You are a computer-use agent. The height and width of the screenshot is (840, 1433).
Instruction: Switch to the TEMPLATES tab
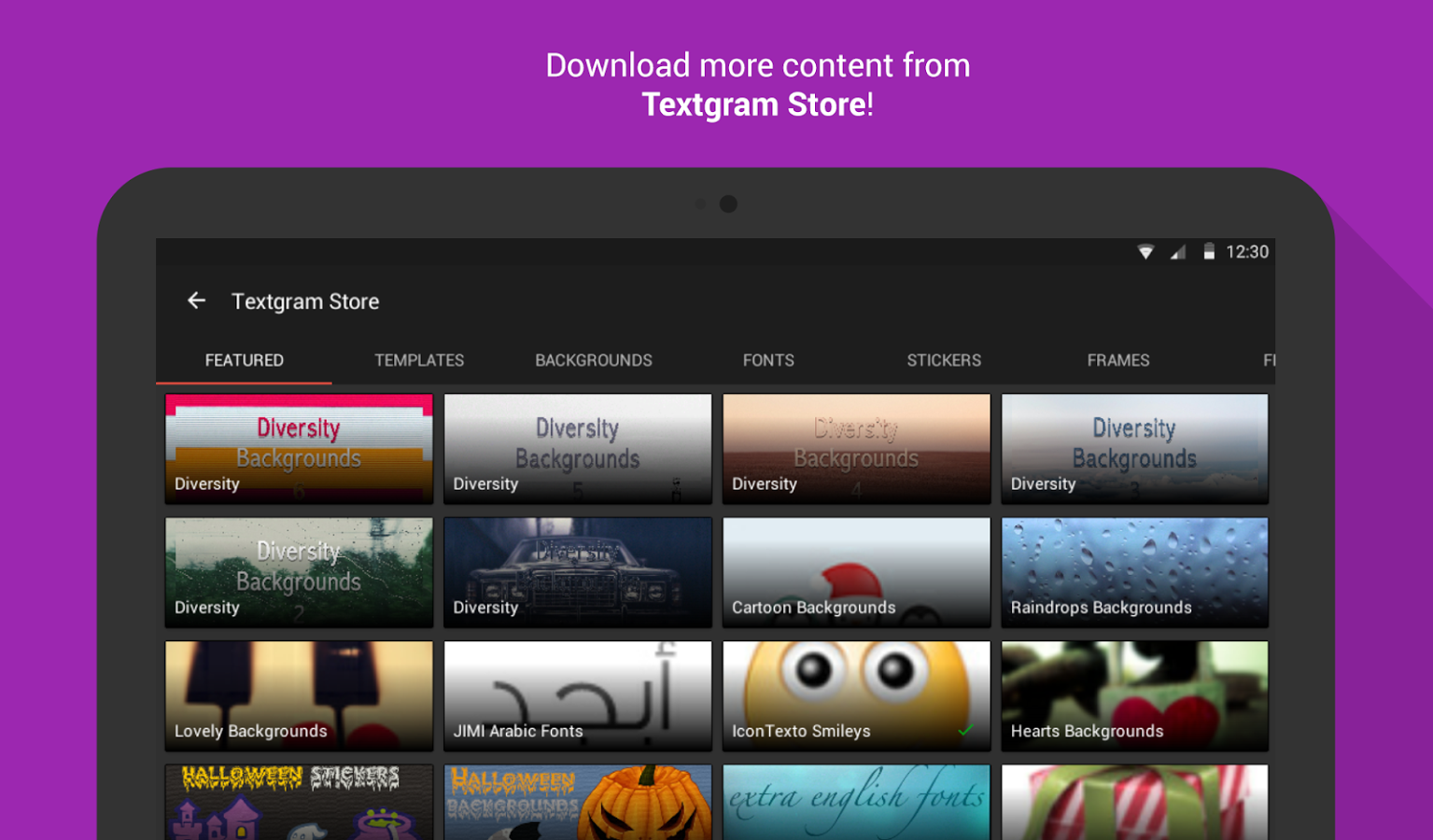[419, 360]
